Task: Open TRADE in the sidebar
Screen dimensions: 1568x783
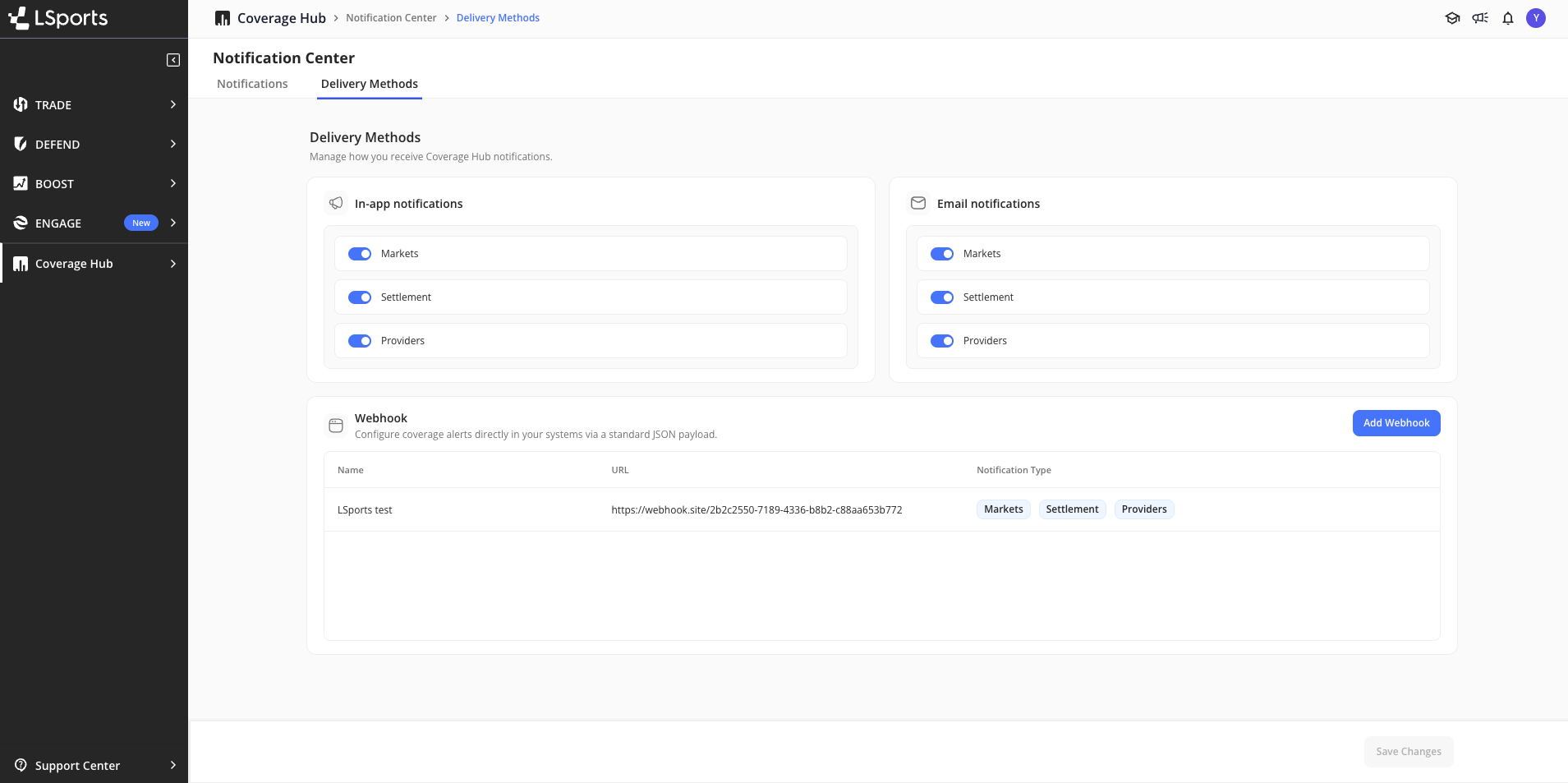Action: (94, 104)
